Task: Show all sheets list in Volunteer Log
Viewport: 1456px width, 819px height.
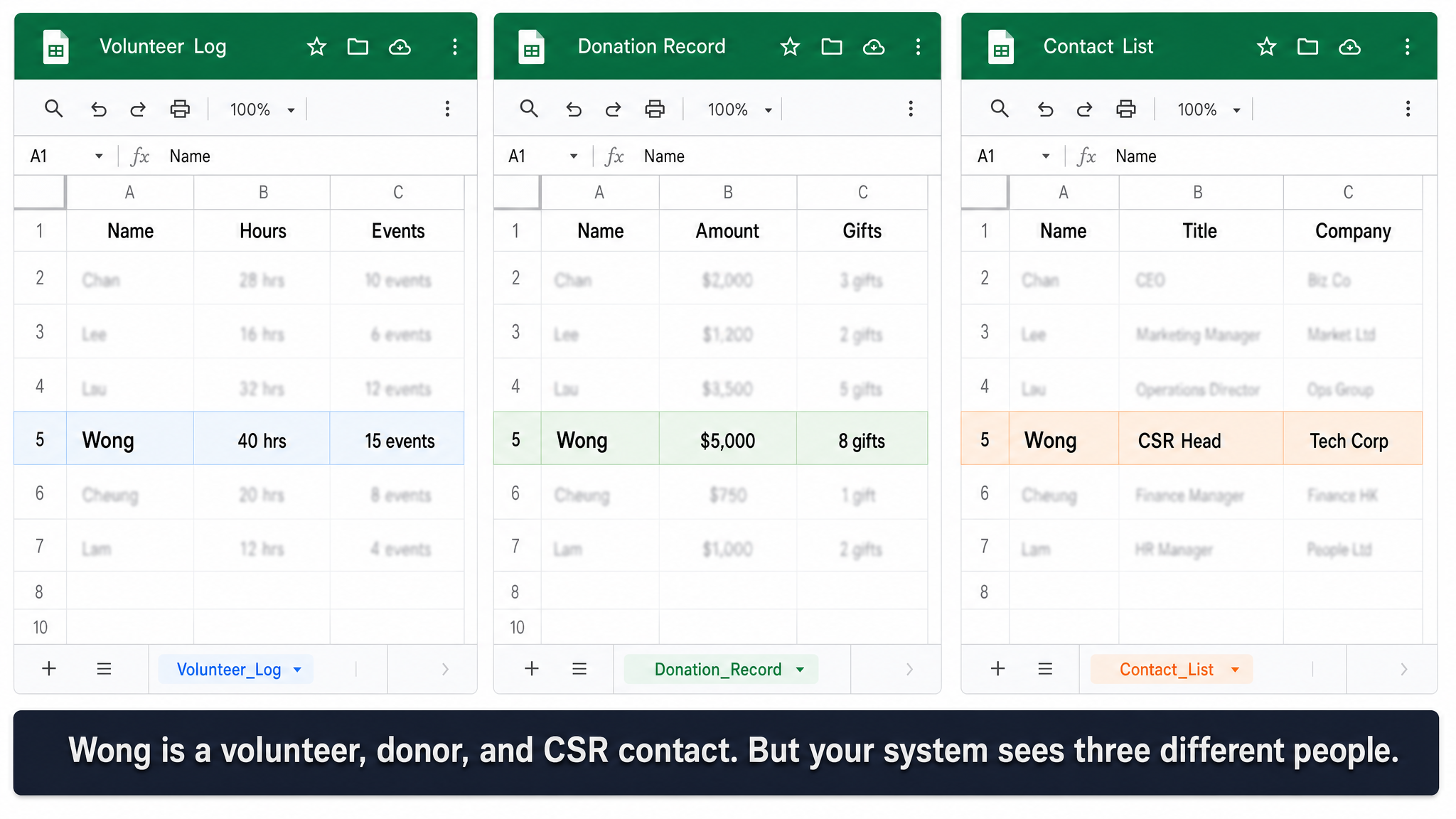Action: [104, 669]
